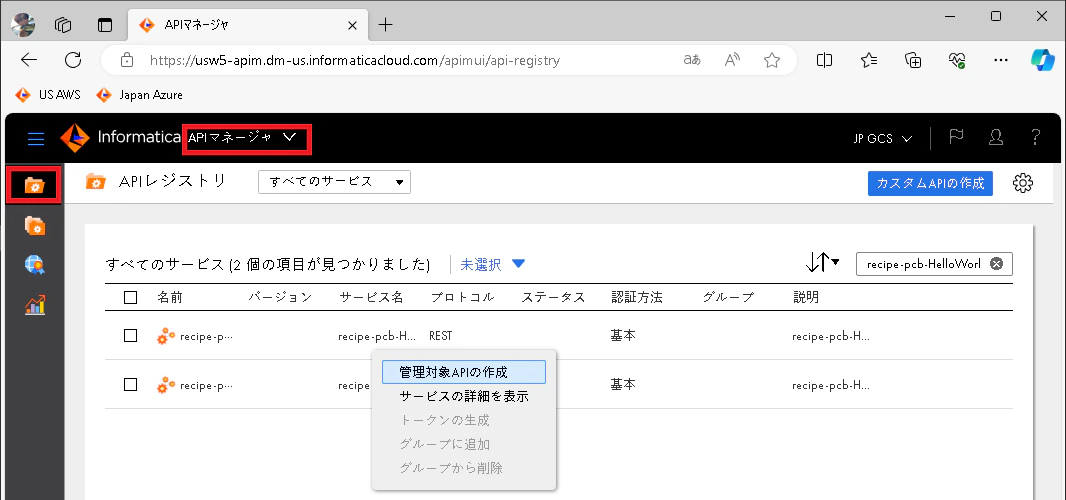Click the ステータス column header
The height and width of the screenshot is (500, 1066).
[x=553, y=297]
